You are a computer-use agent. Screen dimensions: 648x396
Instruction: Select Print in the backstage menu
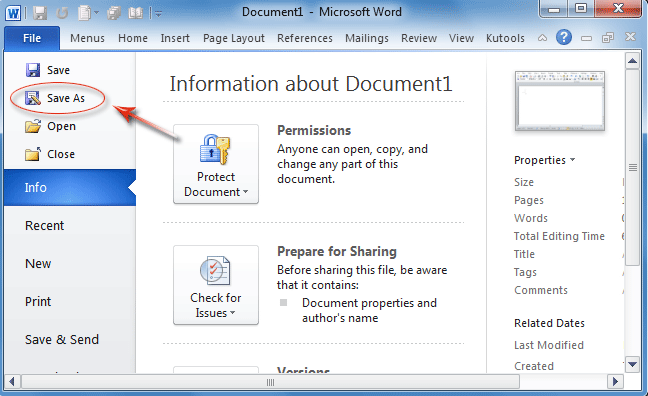[x=38, y=302]
